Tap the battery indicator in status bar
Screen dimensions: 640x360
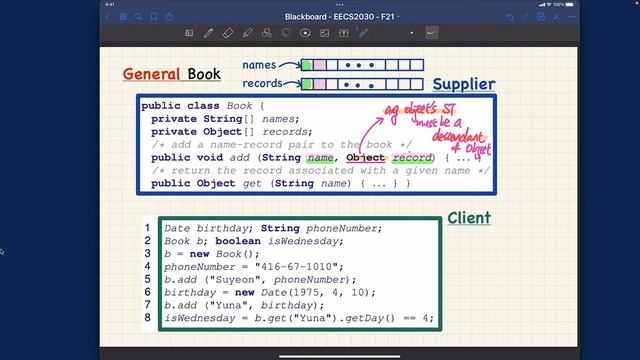coord(569,4)
